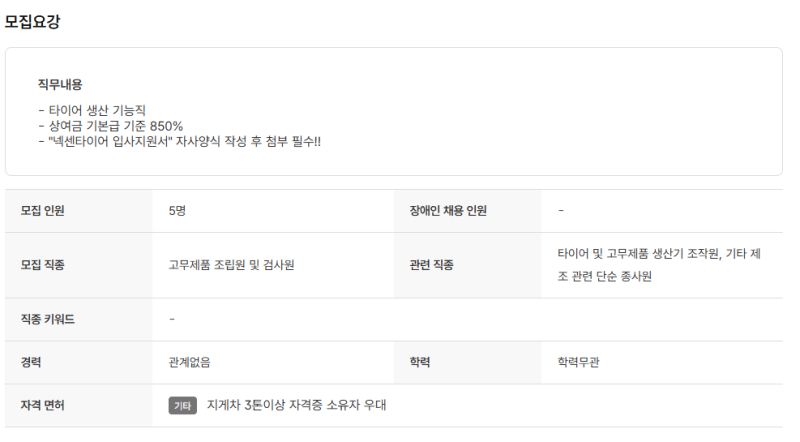Image resolution: width=800 pixels, height=442 pixels.
Task: Select 고무제품 조립원 및 검사원 text
Action: click(x=231, y=265)
